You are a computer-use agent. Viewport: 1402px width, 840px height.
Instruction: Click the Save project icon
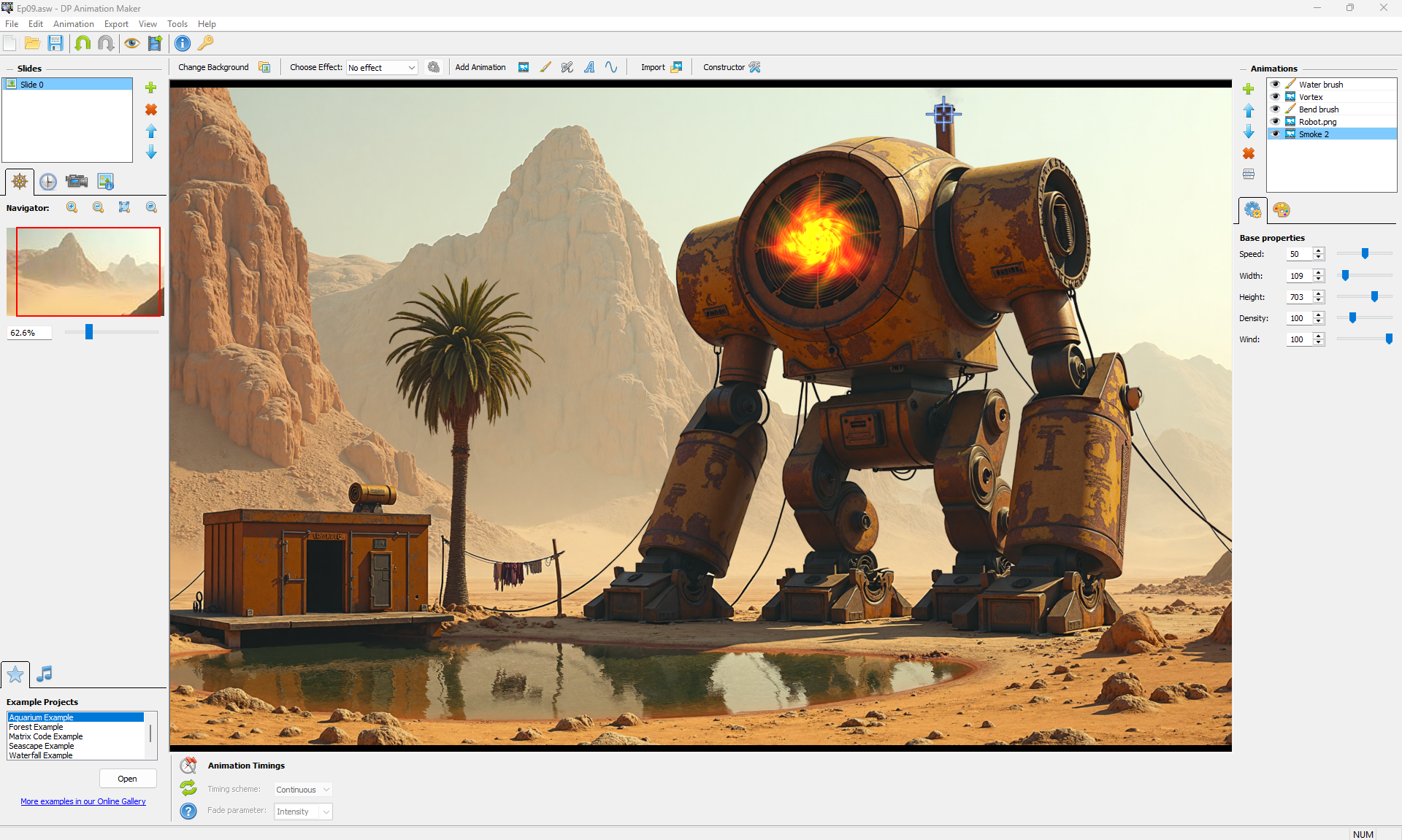[55, 43]
